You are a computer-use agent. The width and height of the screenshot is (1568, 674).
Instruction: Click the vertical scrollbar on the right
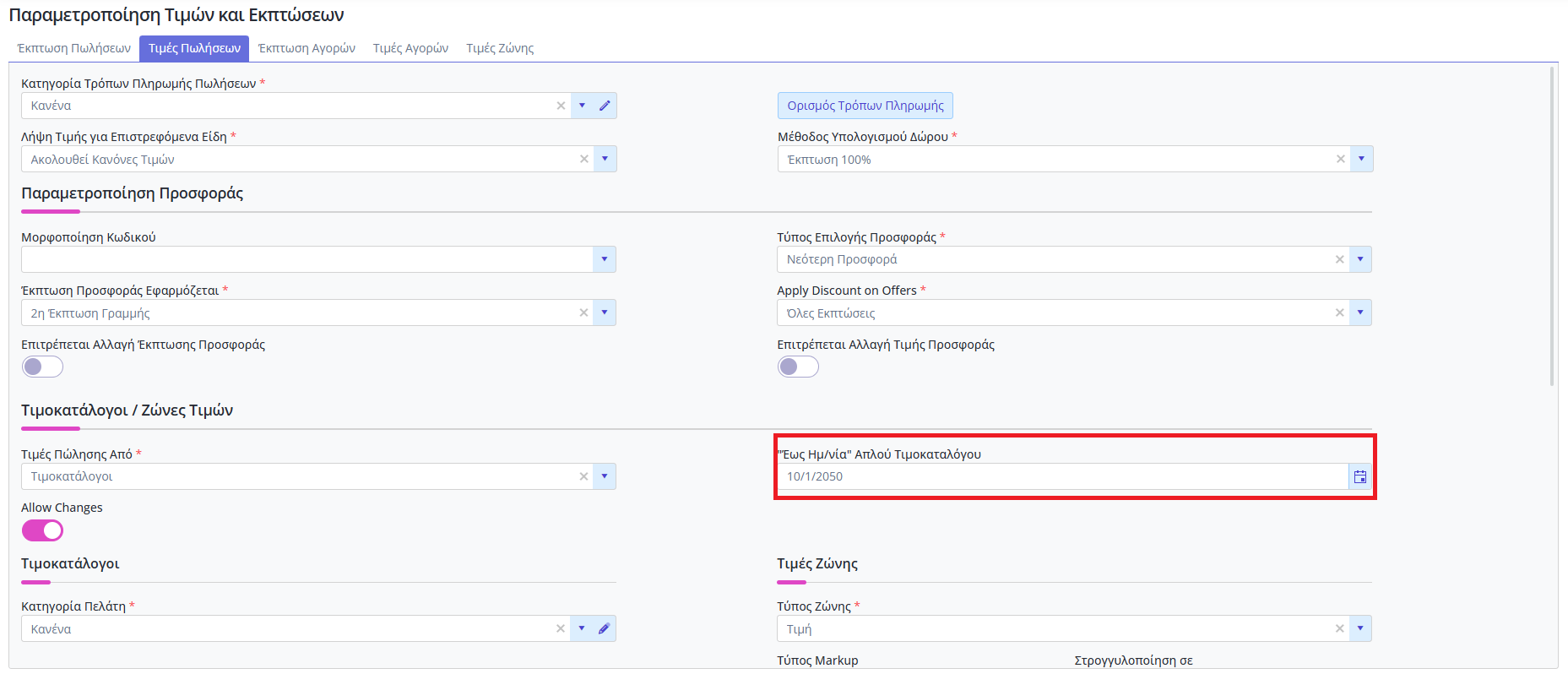click(1552, 228)
